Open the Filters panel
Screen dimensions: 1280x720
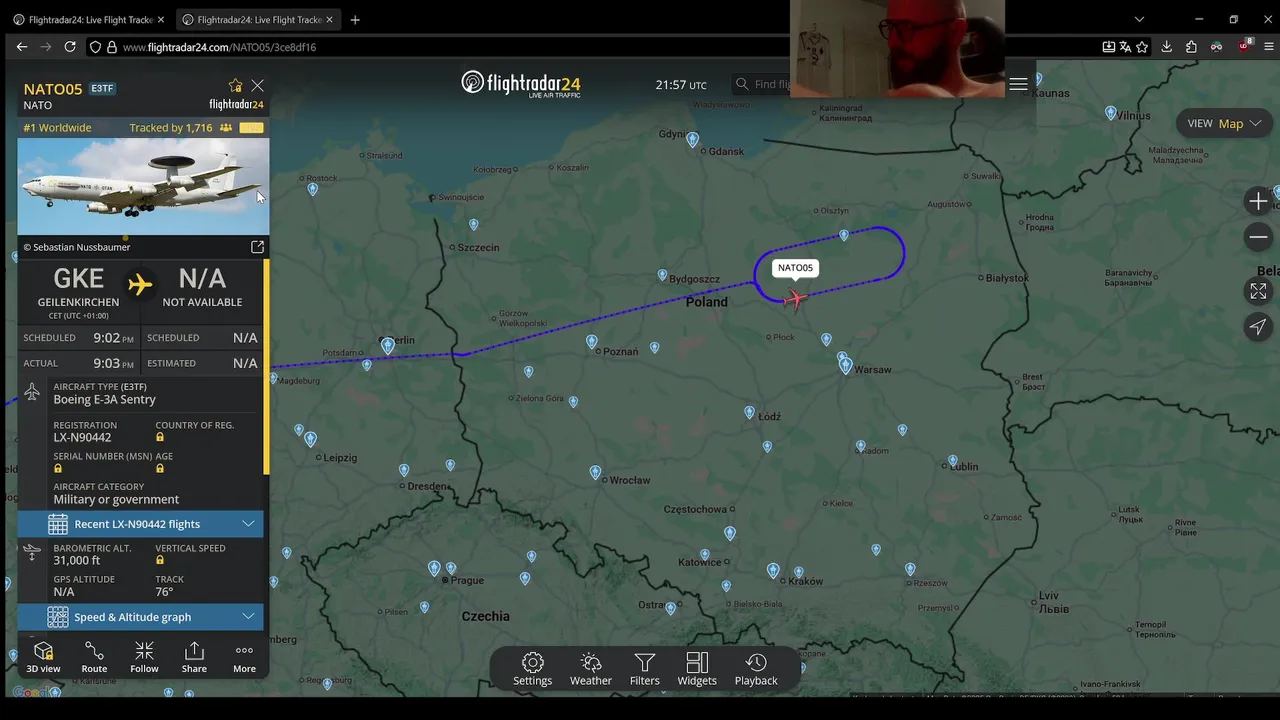(x=644, y=669)
